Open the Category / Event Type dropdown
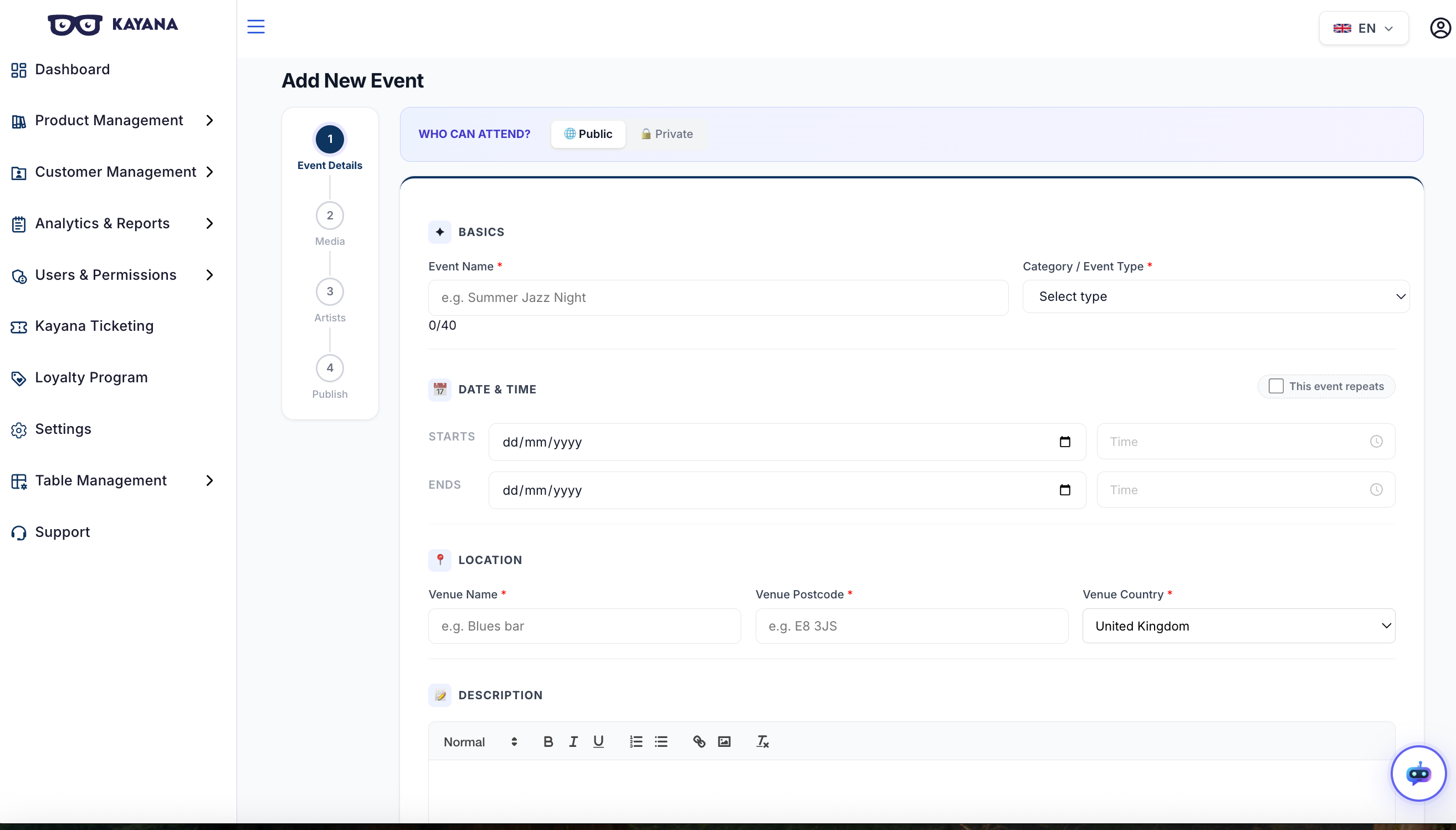The width and height of the screenshot is (1456, 830). [x=1216, y=296]
